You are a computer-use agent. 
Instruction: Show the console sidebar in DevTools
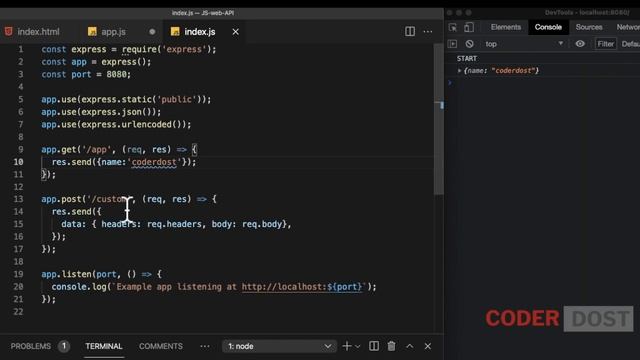452,44
